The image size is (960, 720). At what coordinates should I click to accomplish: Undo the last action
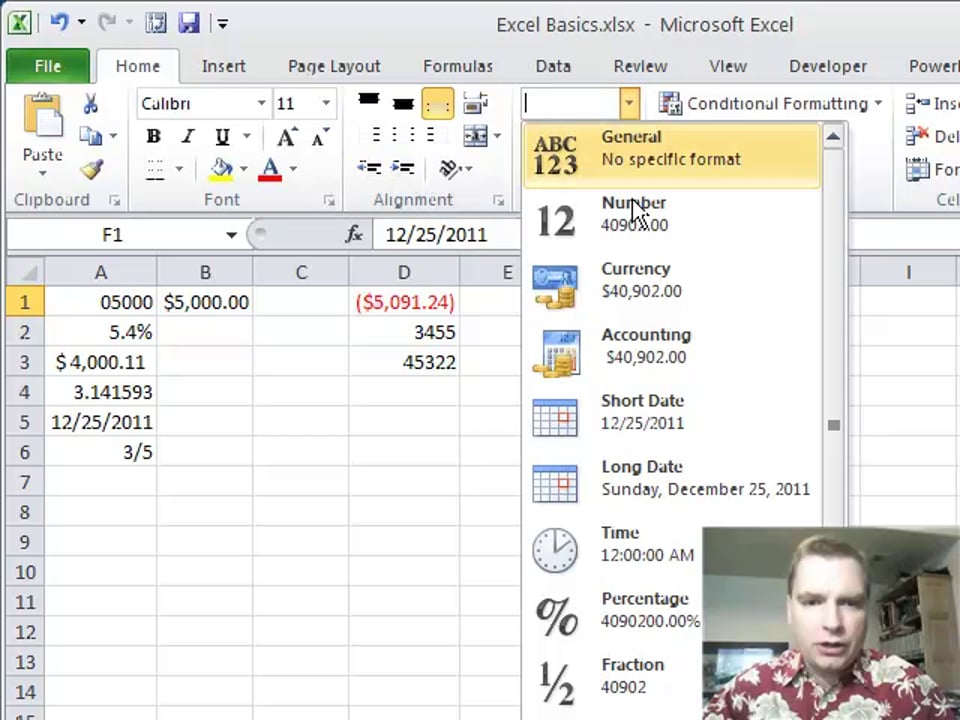coord(59,23)
